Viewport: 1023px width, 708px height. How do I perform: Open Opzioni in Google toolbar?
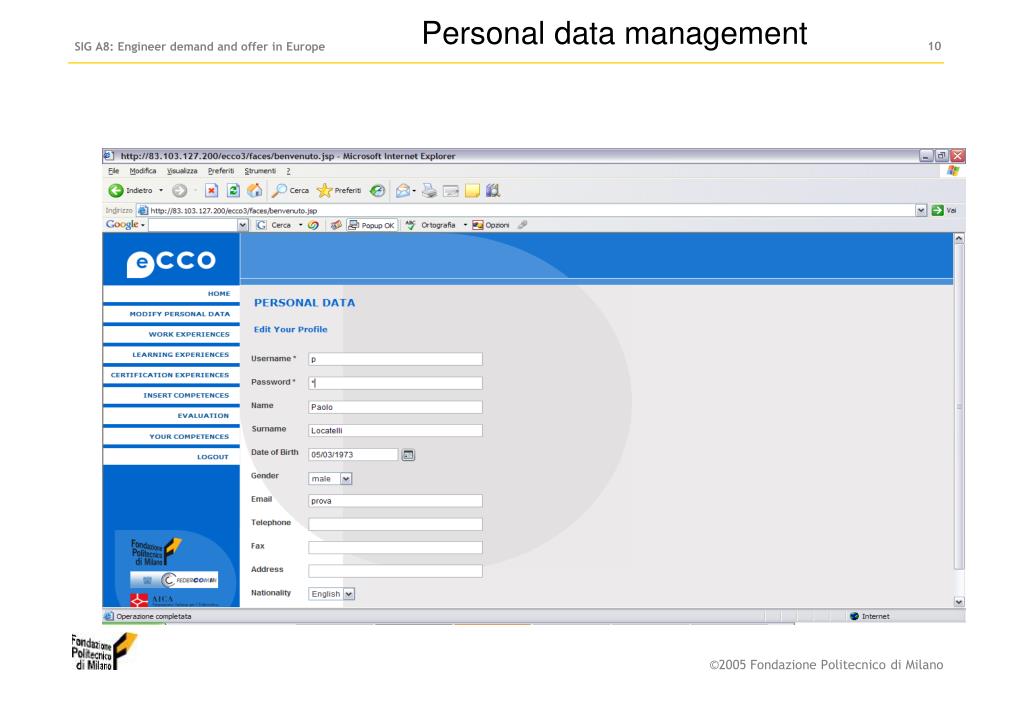coord(491,225)
